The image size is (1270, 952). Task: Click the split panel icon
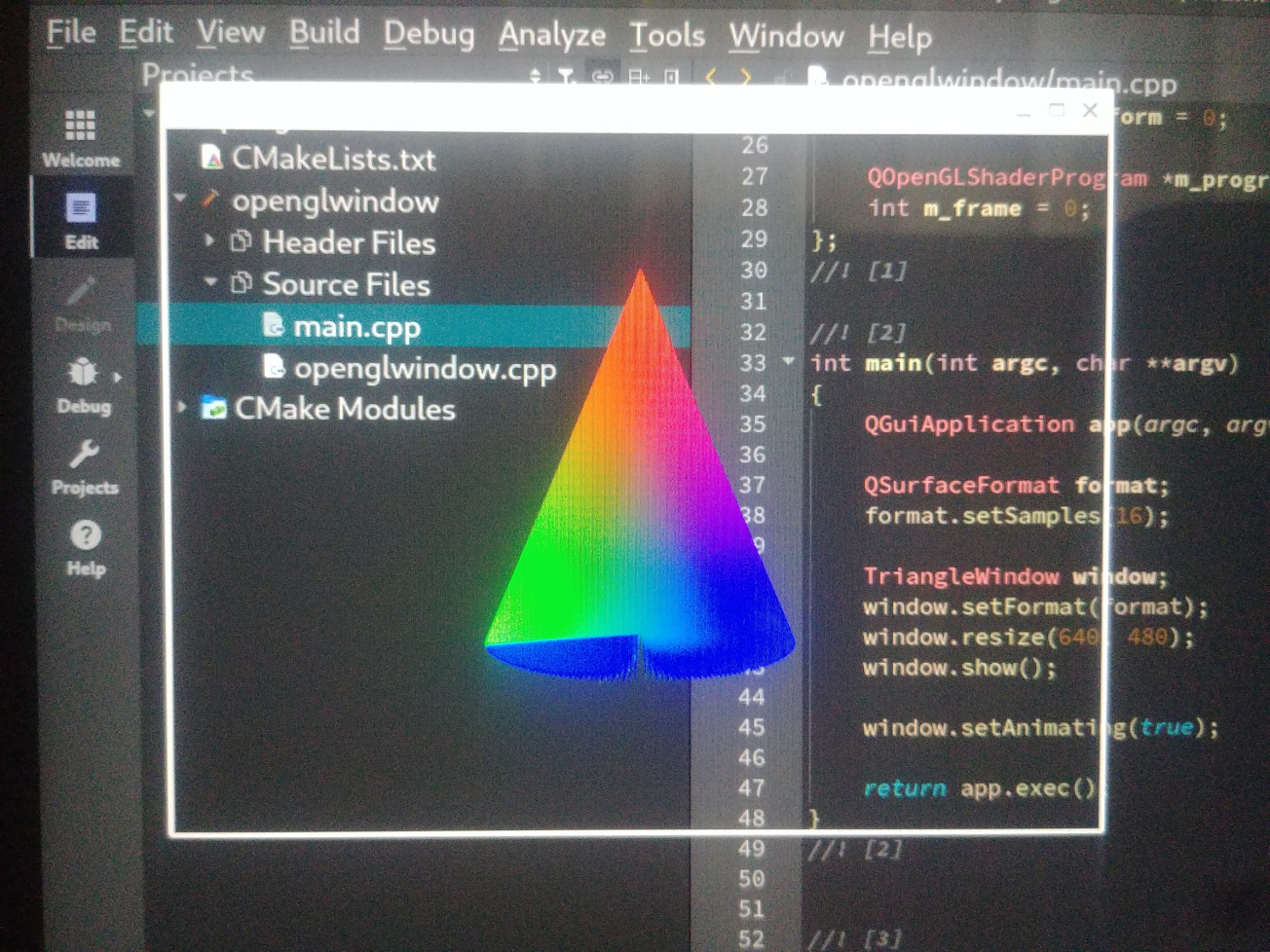click(x=639, y=76)
